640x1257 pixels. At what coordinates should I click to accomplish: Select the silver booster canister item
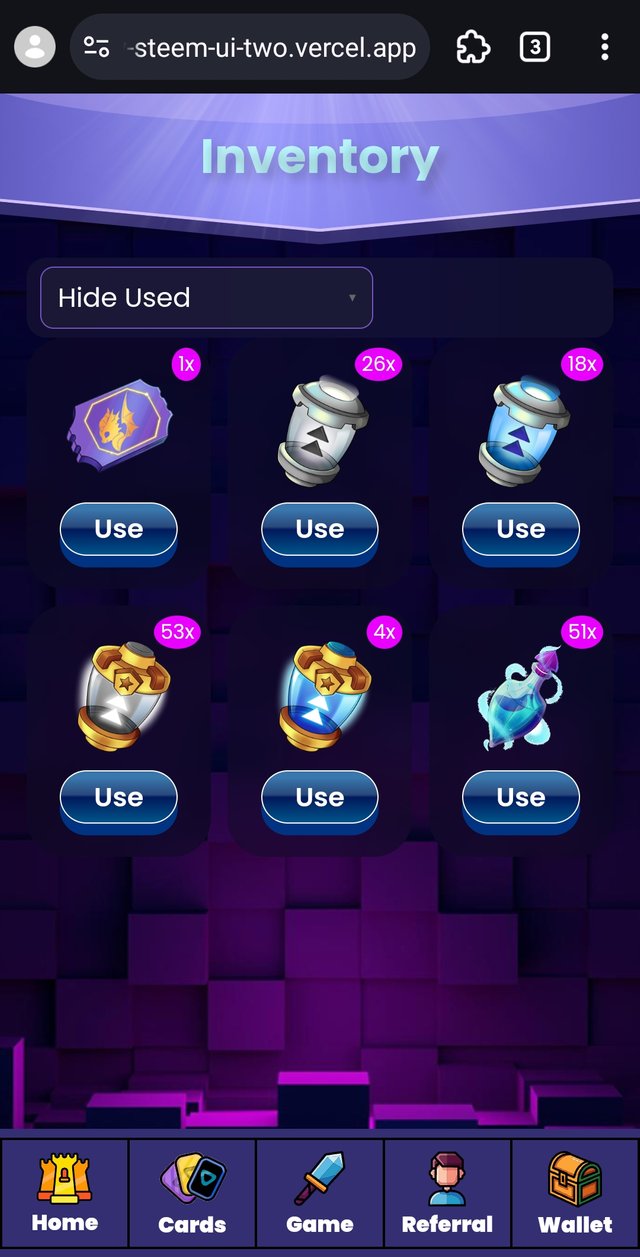pyautogui.click(x=322, y=430)
